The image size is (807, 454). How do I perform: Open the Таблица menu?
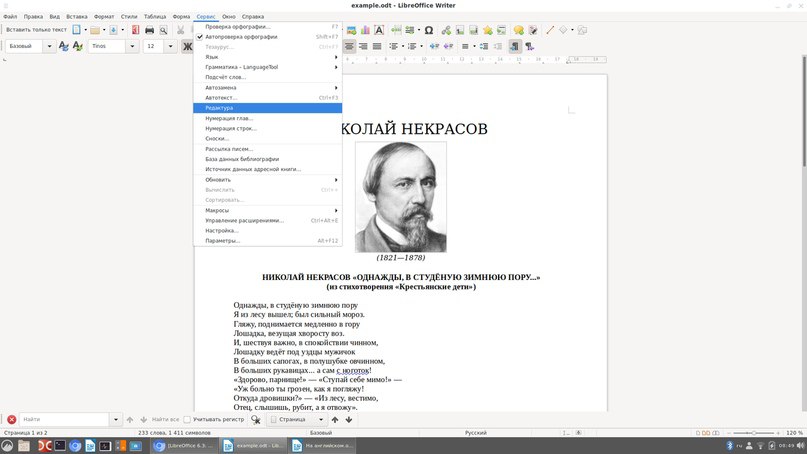[154, 16]
